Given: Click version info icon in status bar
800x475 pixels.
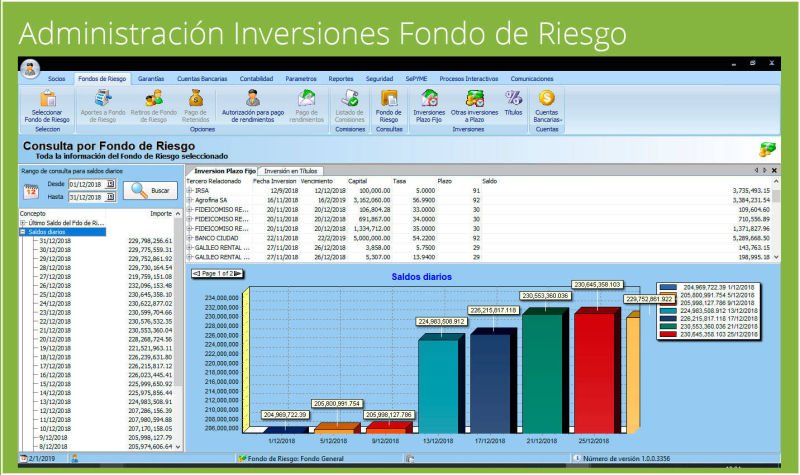Looking at the screenshot, I should [577, 458].
